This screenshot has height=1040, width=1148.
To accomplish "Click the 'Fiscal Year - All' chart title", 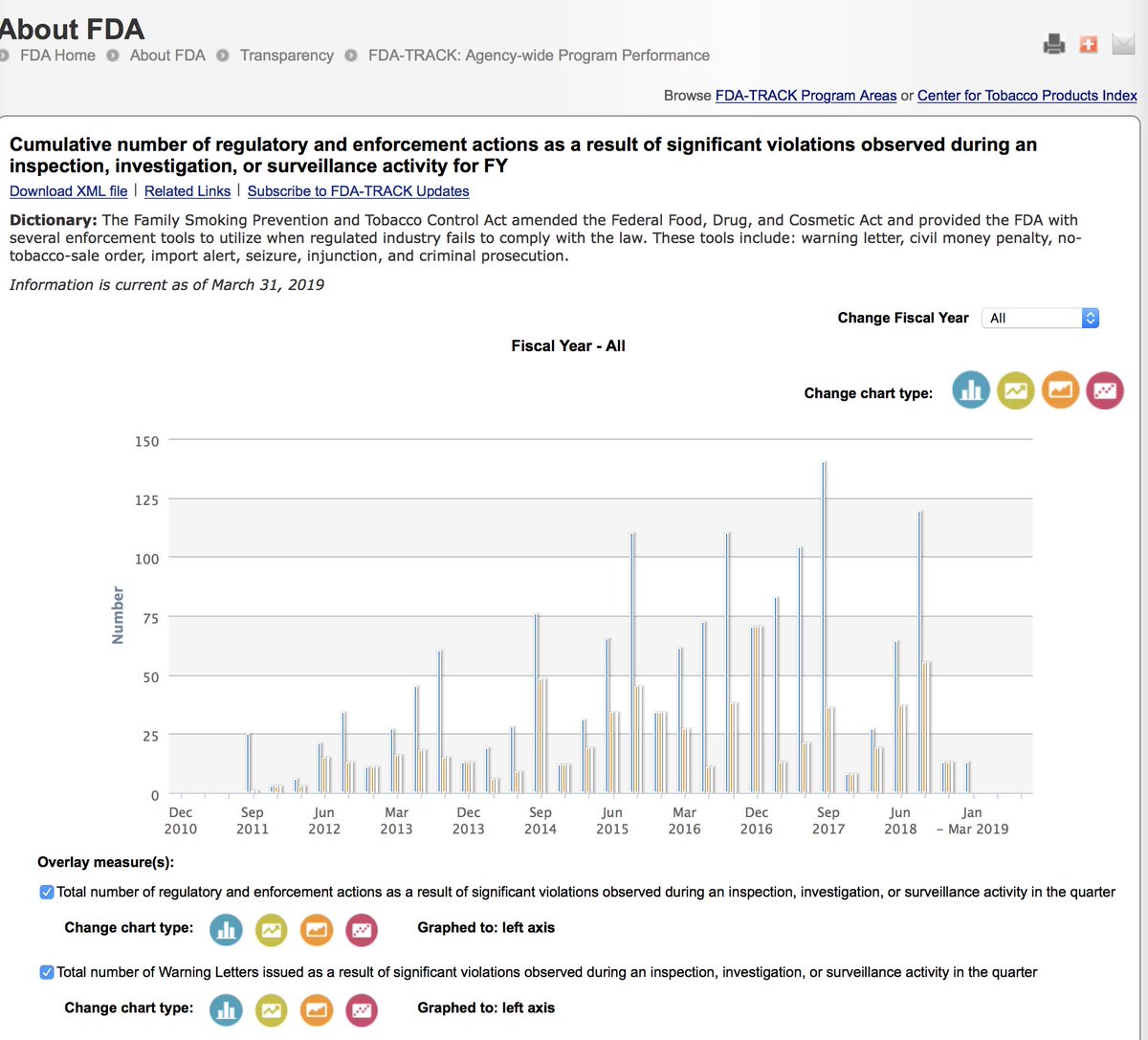I will coord(568,346).
